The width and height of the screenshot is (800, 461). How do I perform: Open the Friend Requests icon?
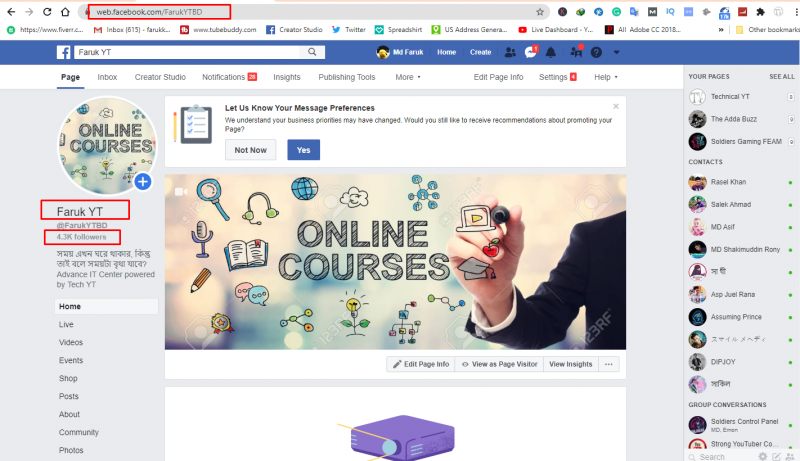(x=510, y=52)
